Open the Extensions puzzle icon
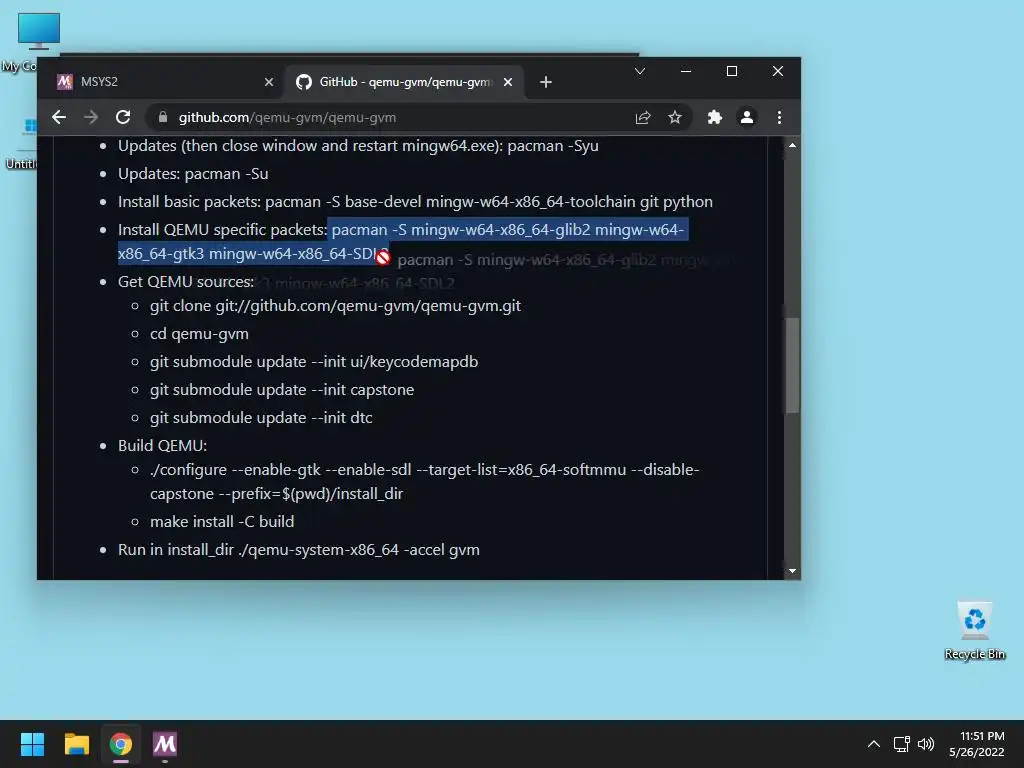The height and width of the screenshot is (768, 1024). click(714, 118)
